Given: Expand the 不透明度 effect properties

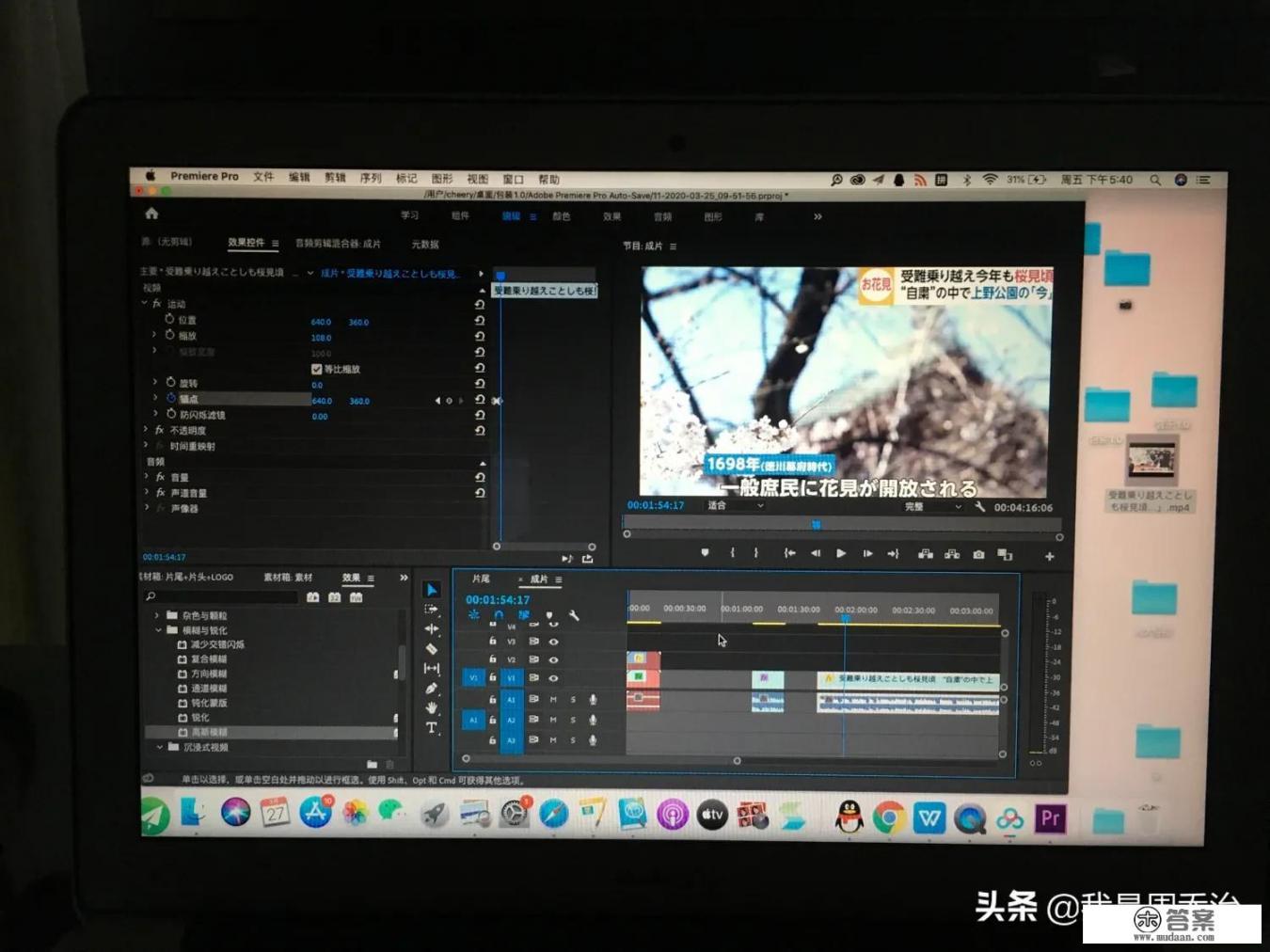Looking at the screenshot, I should tap(147, 430).
